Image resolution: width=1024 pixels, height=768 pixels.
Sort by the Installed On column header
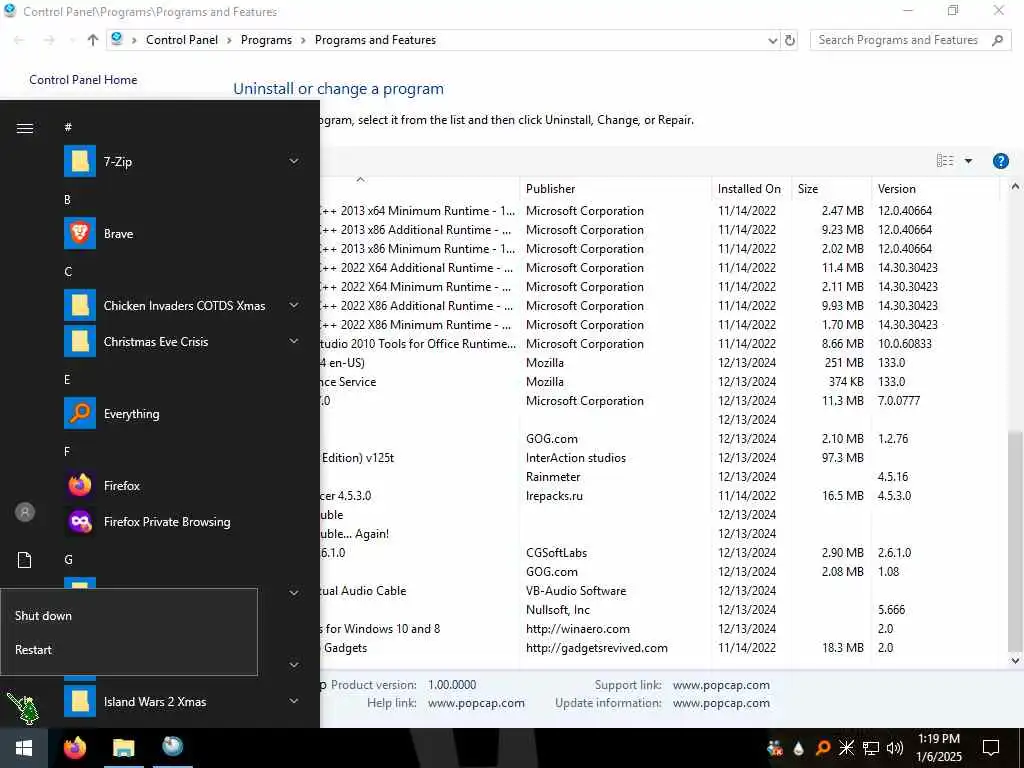[x=751, y=189]
